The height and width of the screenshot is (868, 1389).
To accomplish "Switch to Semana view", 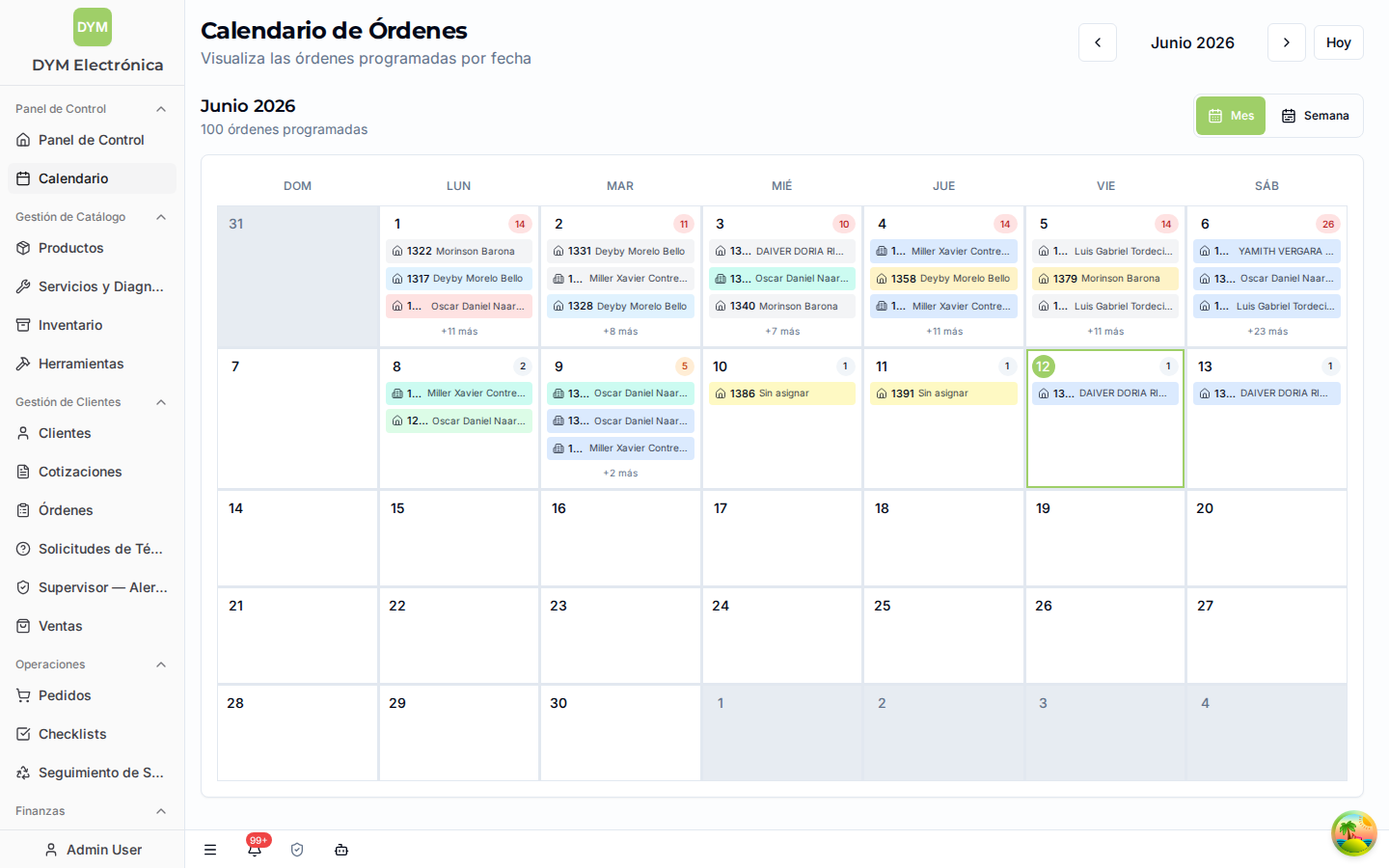I will click(x=1315, y=116).
